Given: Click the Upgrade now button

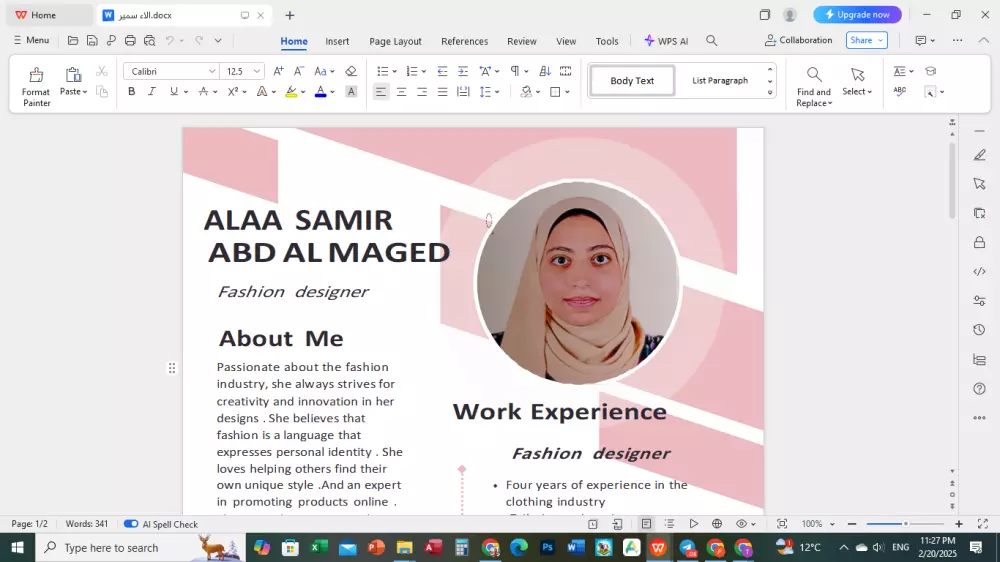Looking at the screenshot, I should point(857,15).
